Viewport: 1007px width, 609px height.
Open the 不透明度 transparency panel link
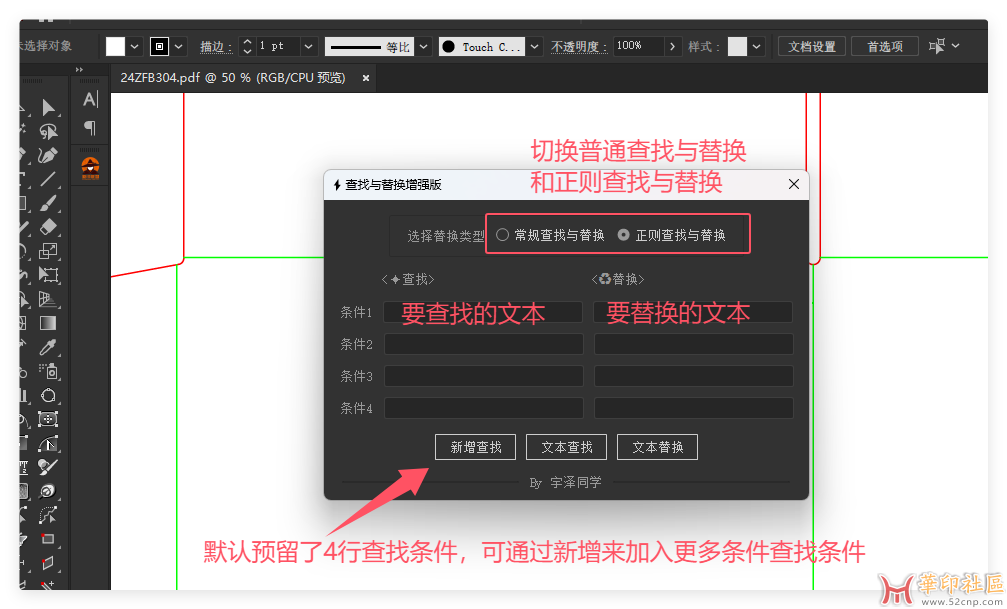[x=579, y=47]
